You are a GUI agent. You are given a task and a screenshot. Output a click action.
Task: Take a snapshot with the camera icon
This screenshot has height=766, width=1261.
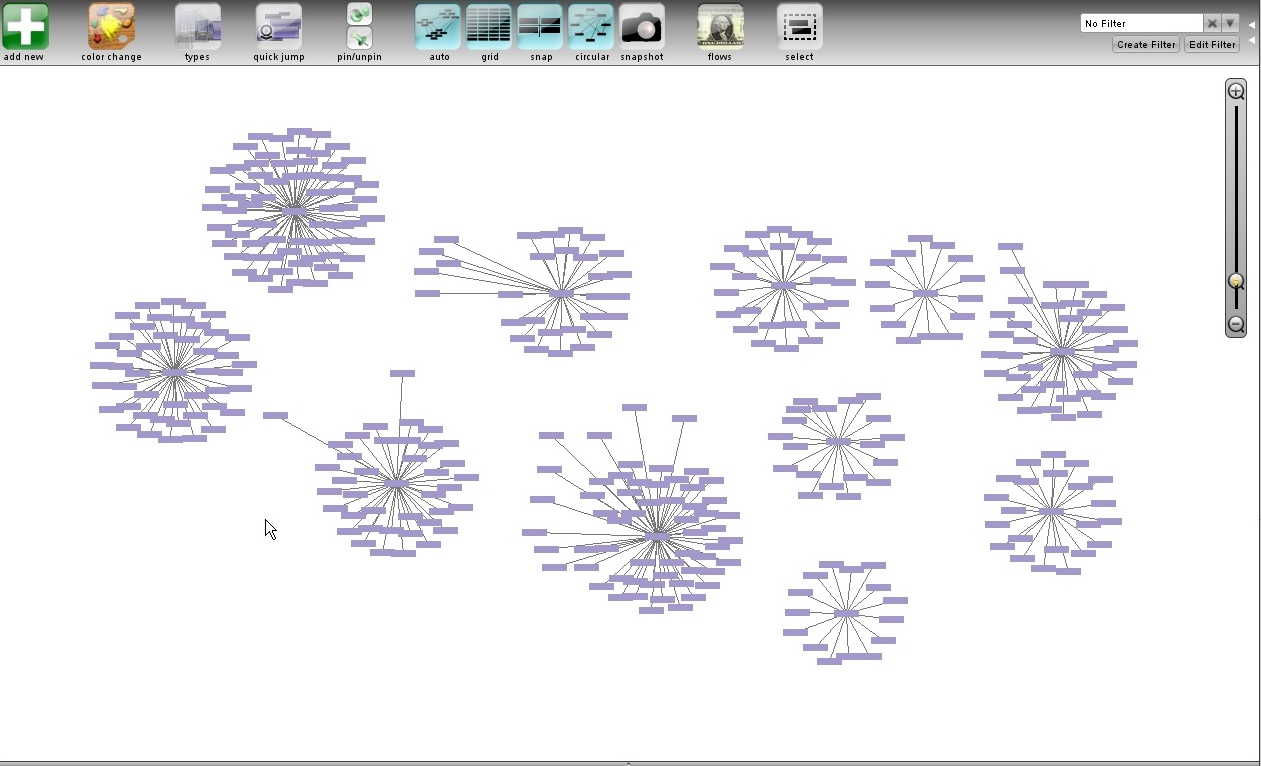coord(642,26)
